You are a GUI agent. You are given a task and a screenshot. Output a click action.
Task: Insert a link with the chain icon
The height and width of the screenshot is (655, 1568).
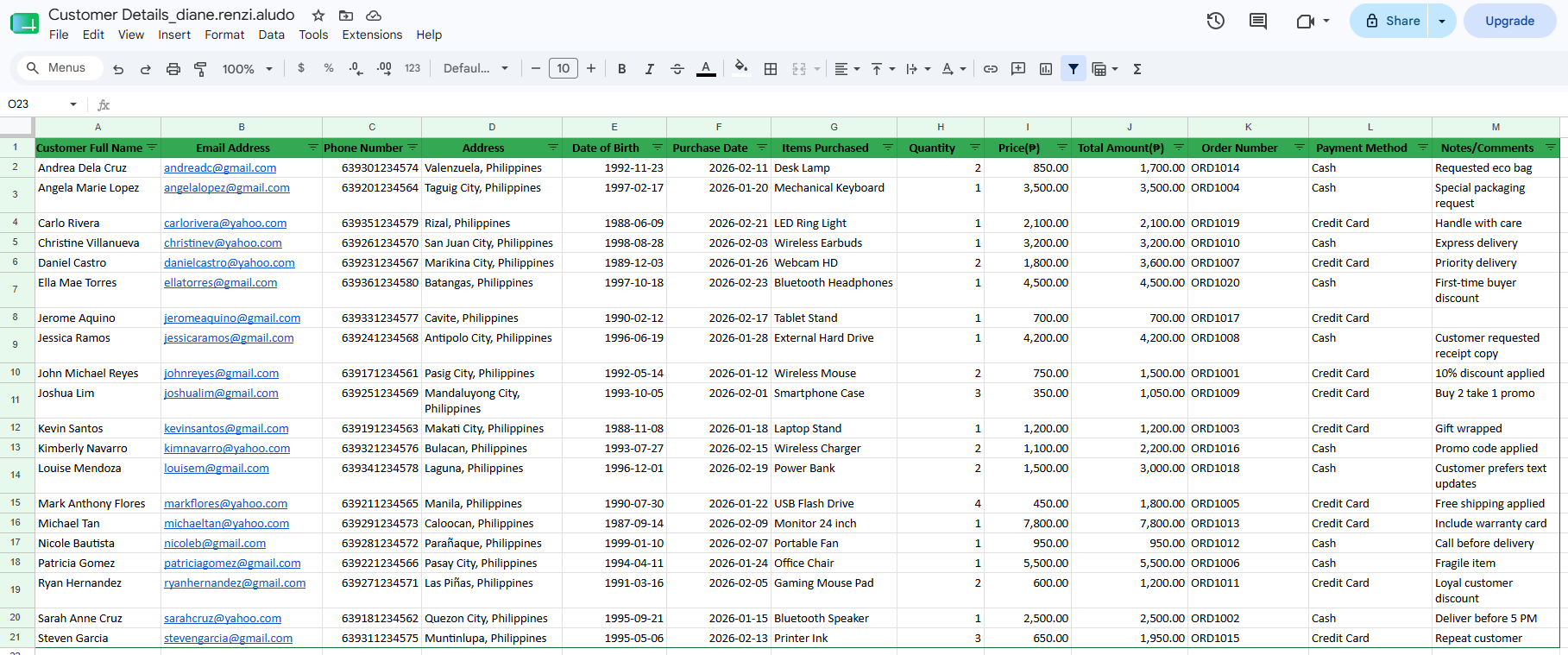coord(991,69)
